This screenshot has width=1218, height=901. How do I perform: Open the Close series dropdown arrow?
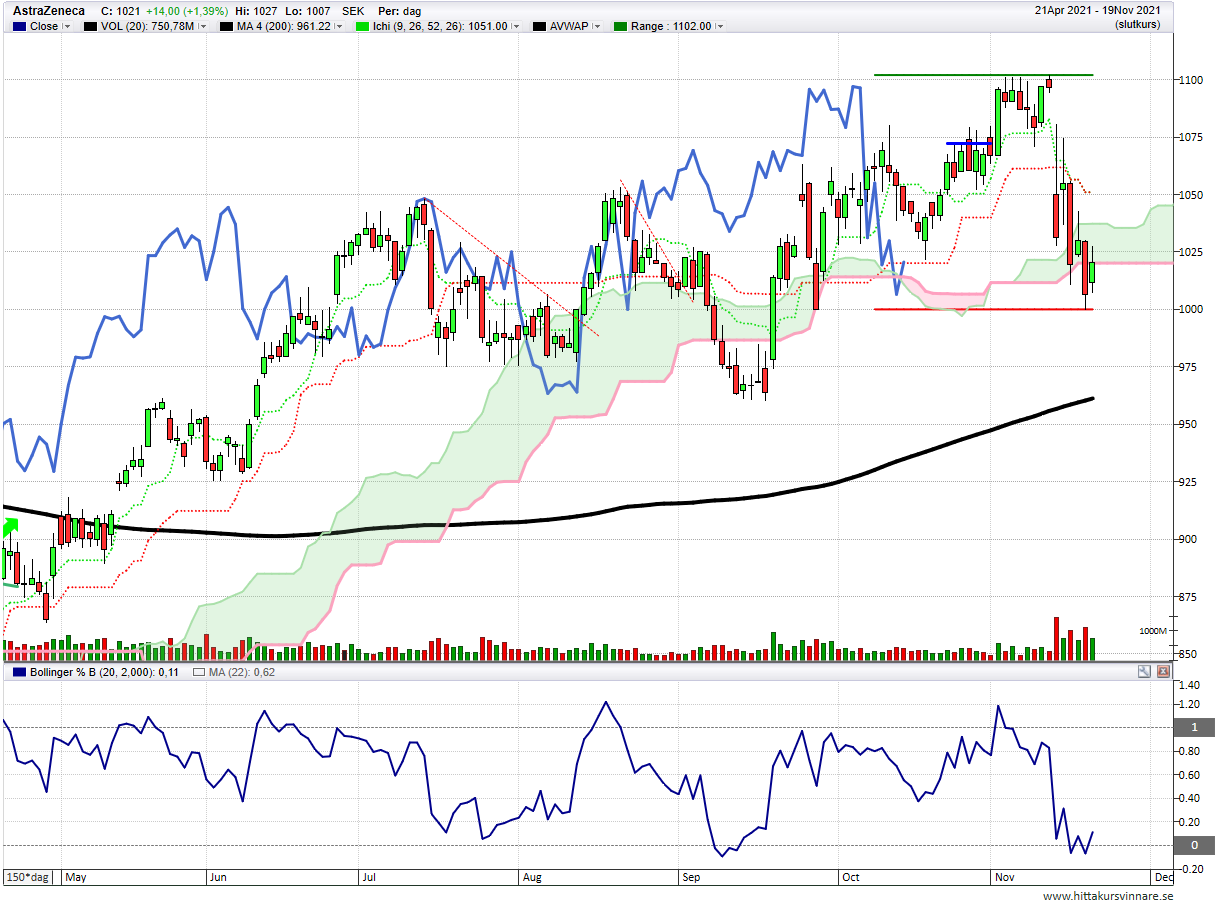(67, 26)
